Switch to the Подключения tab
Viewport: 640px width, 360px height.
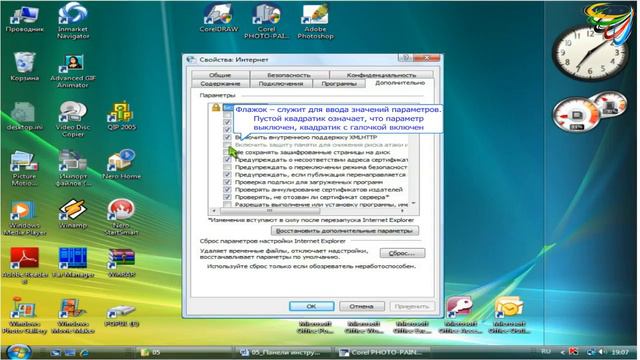pyautogui.click(x=281, y=83)
